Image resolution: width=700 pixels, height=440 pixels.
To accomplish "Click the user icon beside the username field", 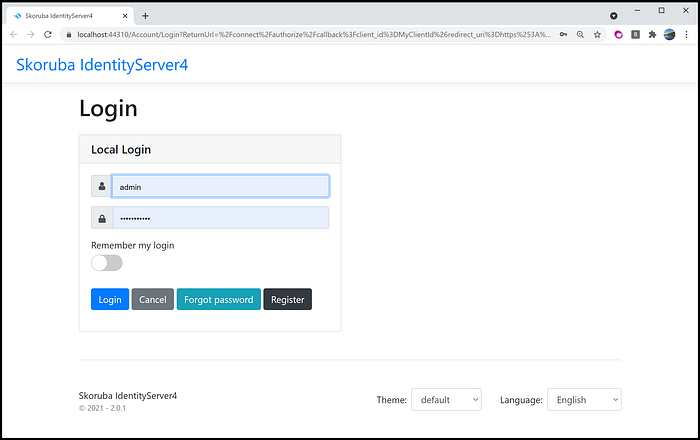I will pos(102,186).
